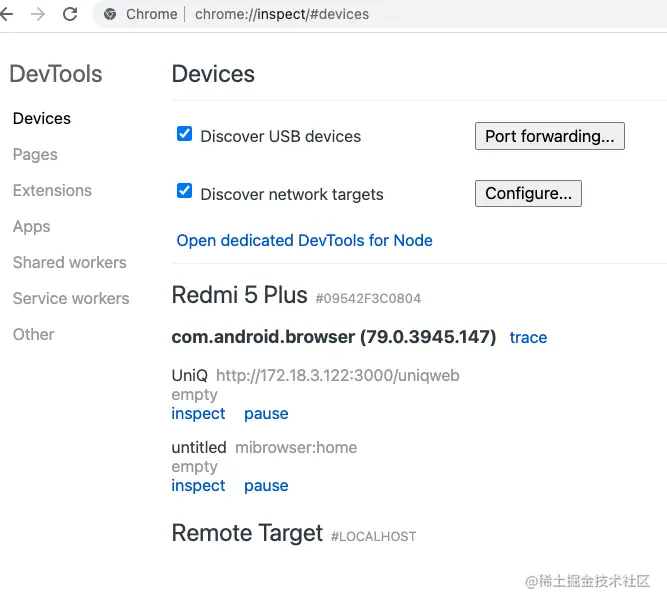
Task: Select Devices in the DevTools sidebar
Action: pyautogui.click(x=42, y=118)
